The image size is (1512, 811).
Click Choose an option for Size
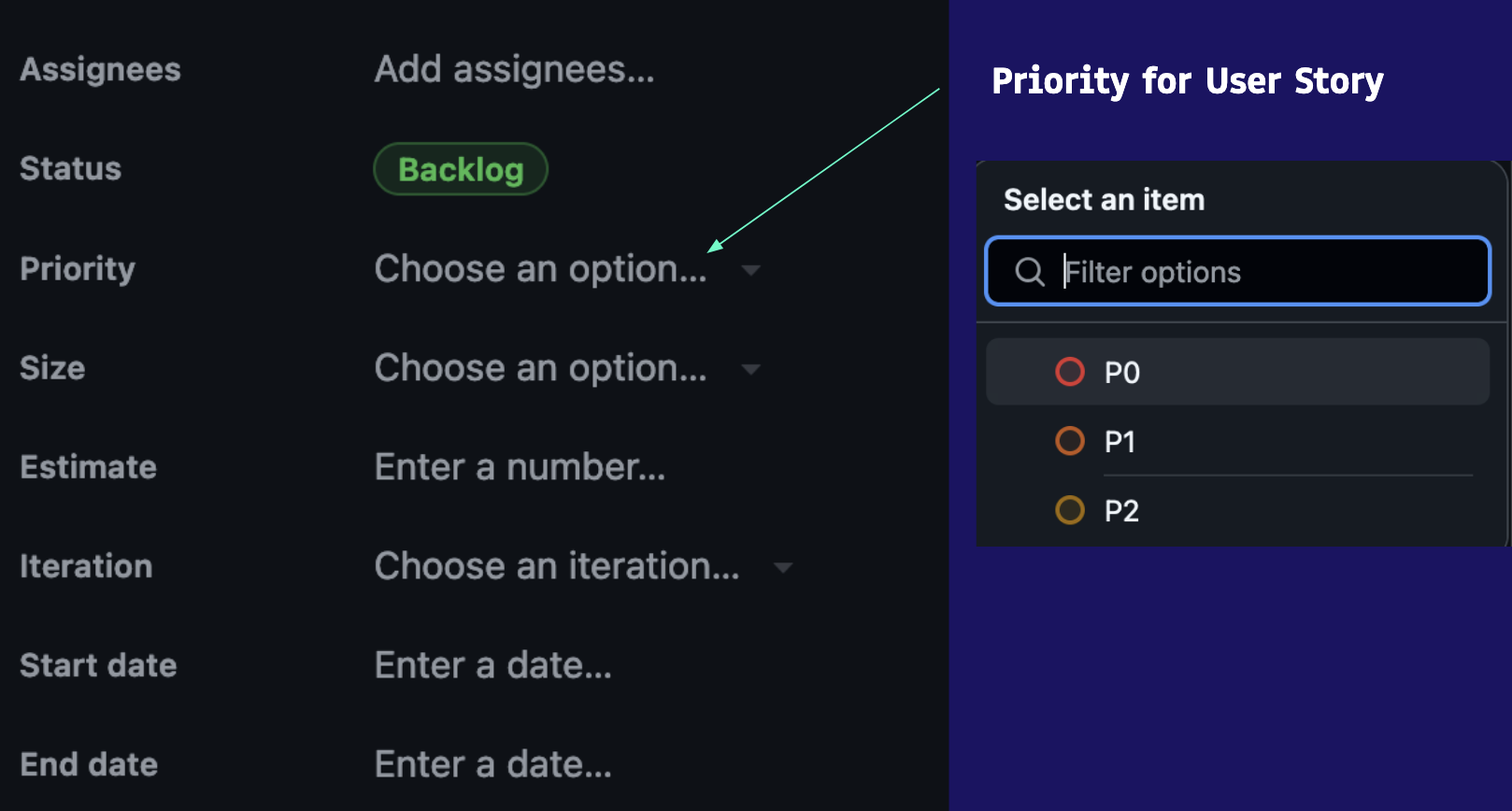pos(540,368)
